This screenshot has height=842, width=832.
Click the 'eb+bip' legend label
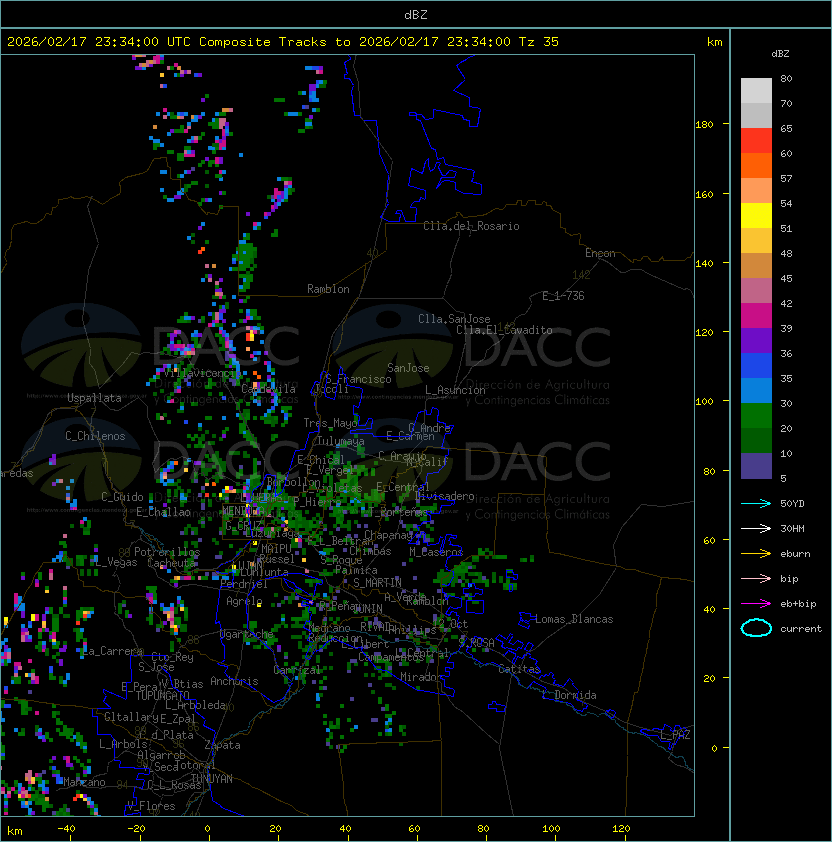coord(798,604)
